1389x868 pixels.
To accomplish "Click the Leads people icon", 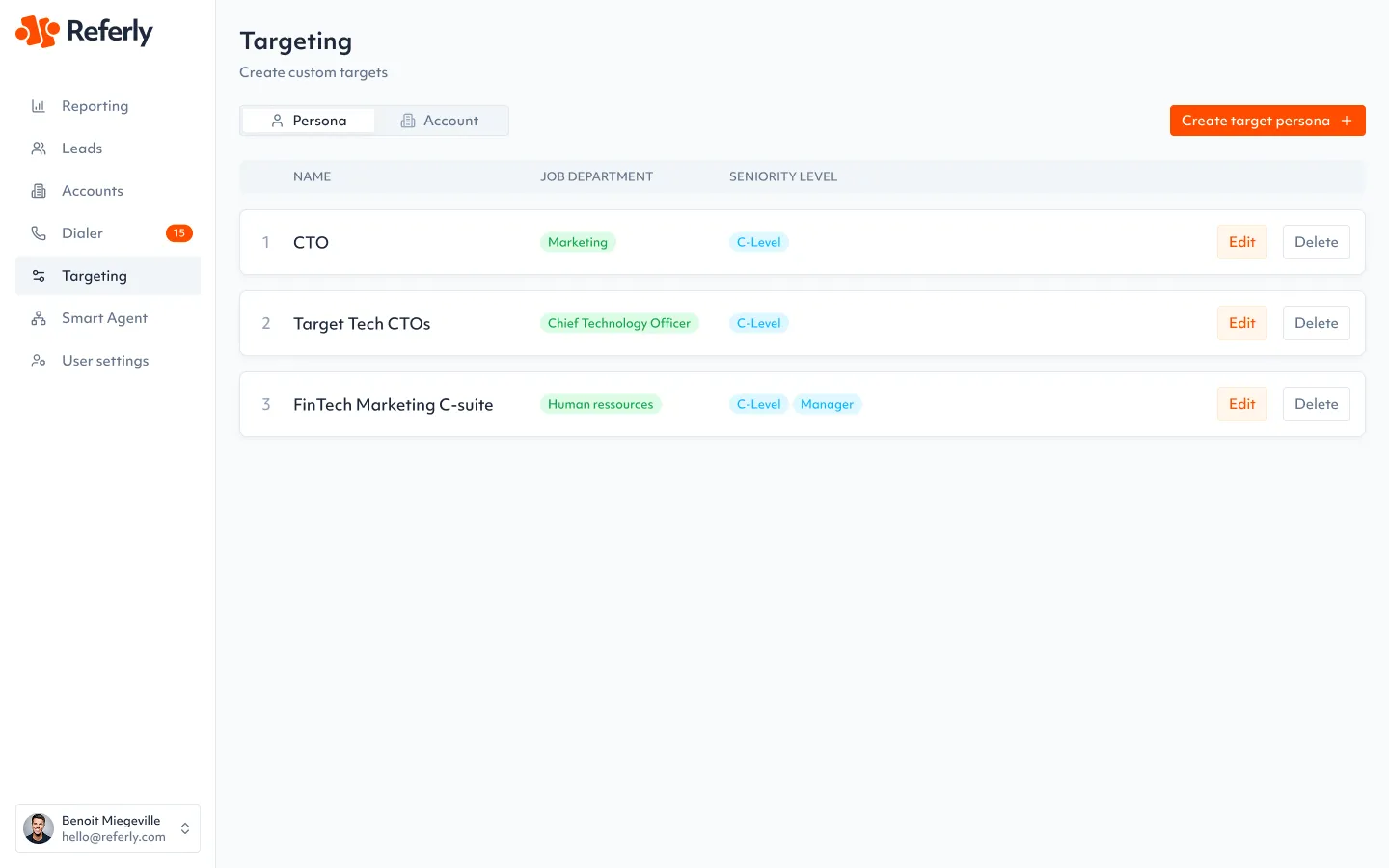I will click(x=39, y=149).
